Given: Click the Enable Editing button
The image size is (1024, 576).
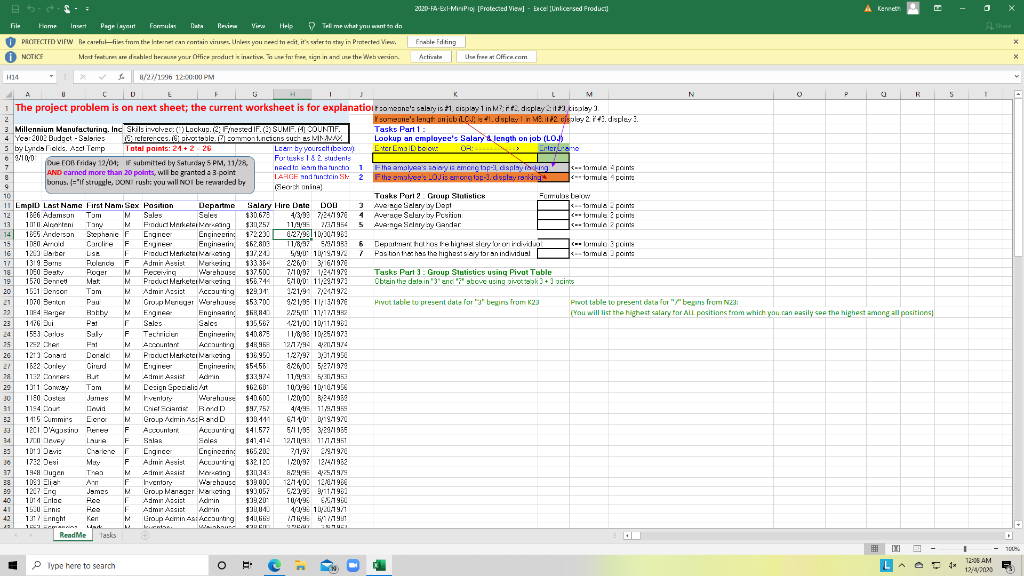Looking at the screenshot, I should [x=438, y=42].
